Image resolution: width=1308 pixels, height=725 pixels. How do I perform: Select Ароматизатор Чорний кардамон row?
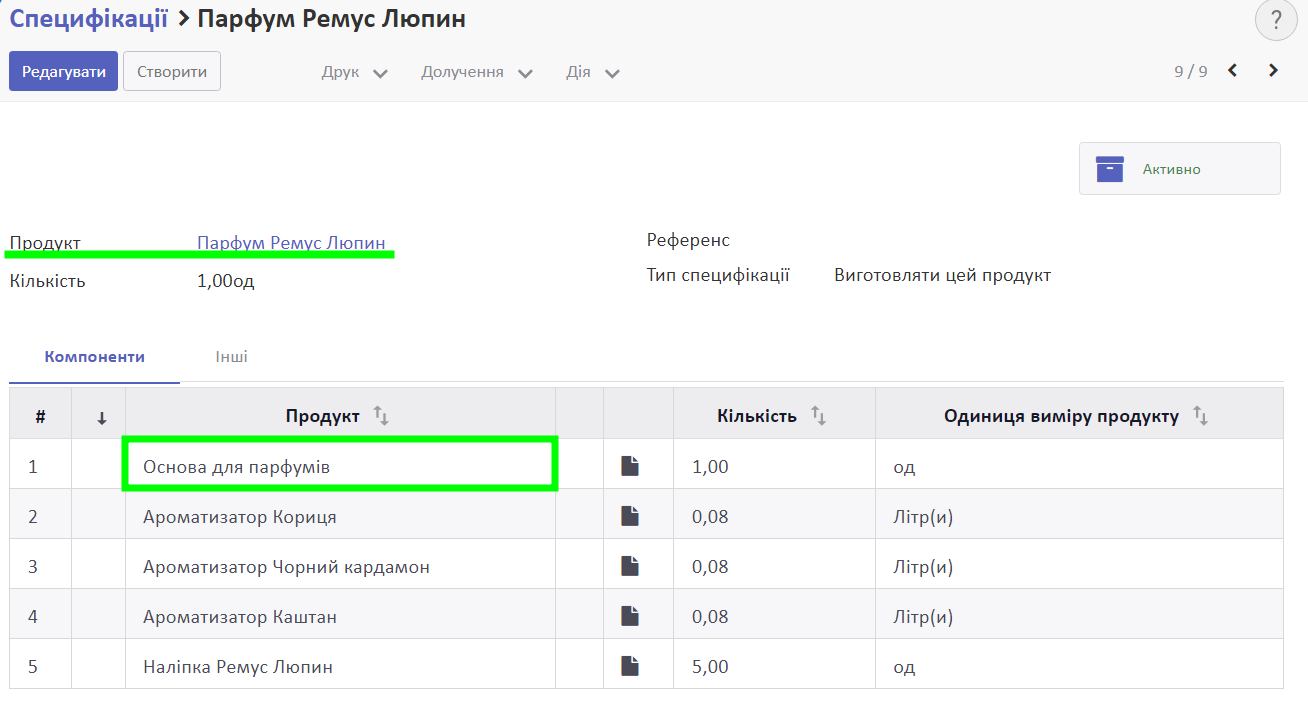(646, 565)
